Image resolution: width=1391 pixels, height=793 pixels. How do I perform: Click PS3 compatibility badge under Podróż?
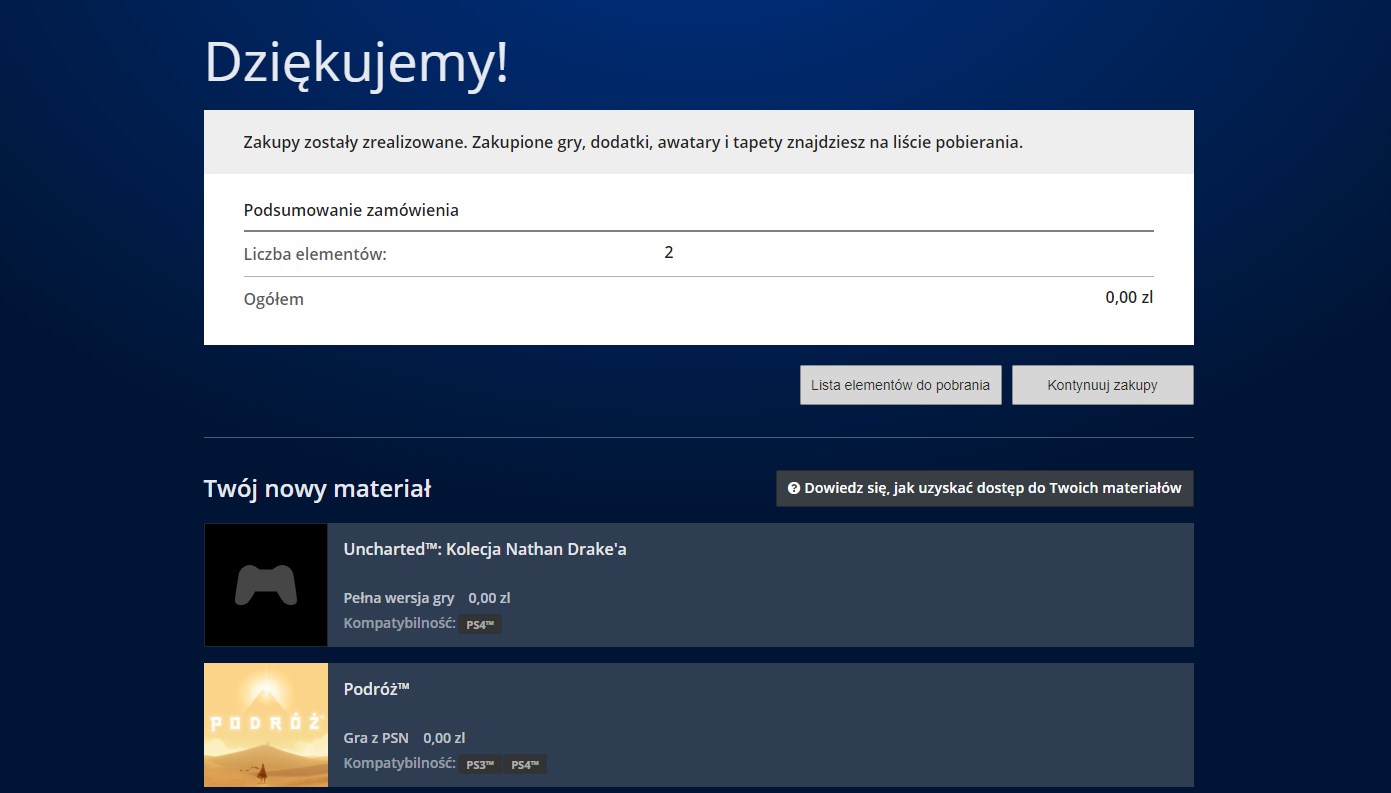(x=481, y=765)
